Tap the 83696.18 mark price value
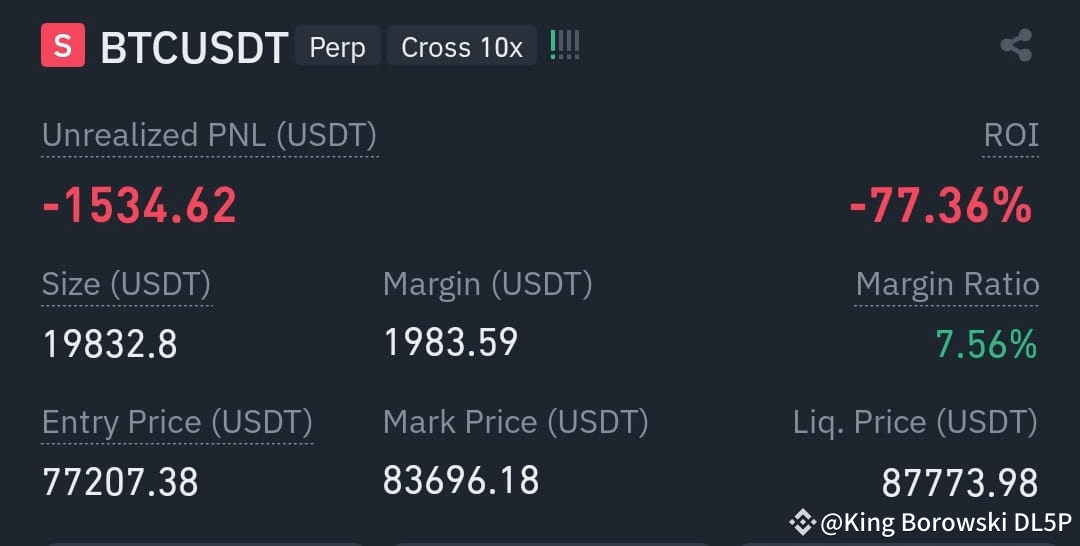The height and width of the screenshot is (546, 1080). (x=461, y=480)
